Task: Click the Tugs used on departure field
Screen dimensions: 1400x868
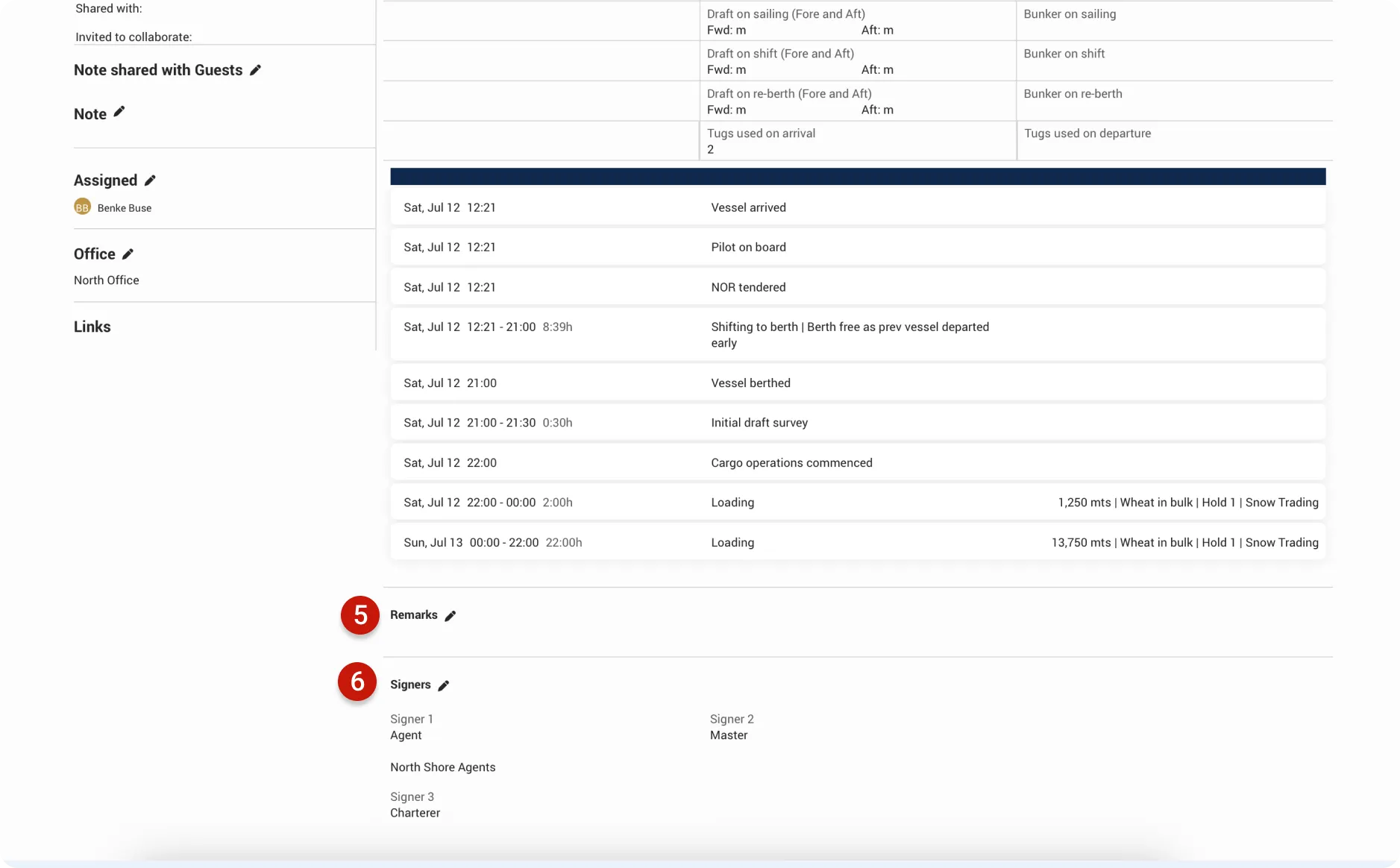Action: [x=1175, y=141]
